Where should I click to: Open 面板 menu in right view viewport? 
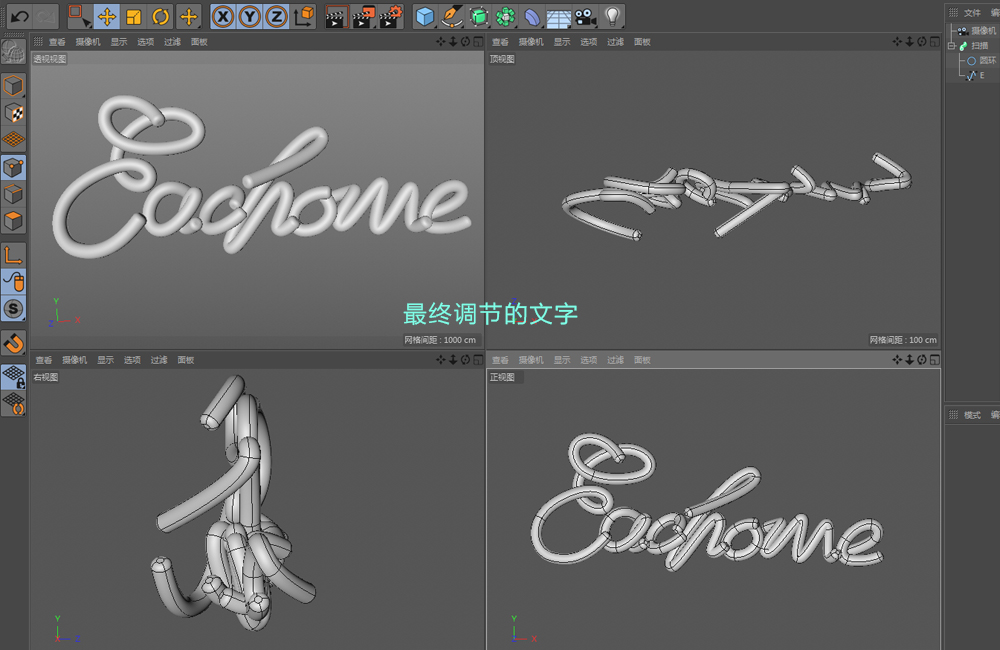pos(186,360)
